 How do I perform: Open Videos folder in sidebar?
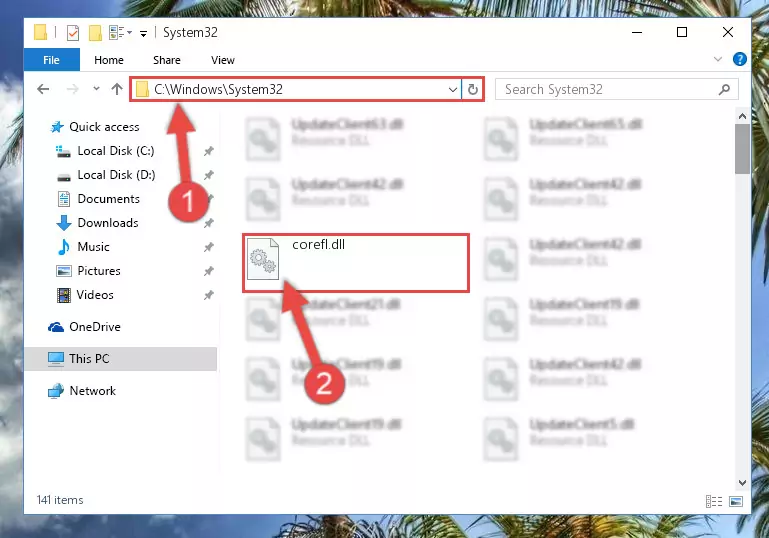click(95, 295)
